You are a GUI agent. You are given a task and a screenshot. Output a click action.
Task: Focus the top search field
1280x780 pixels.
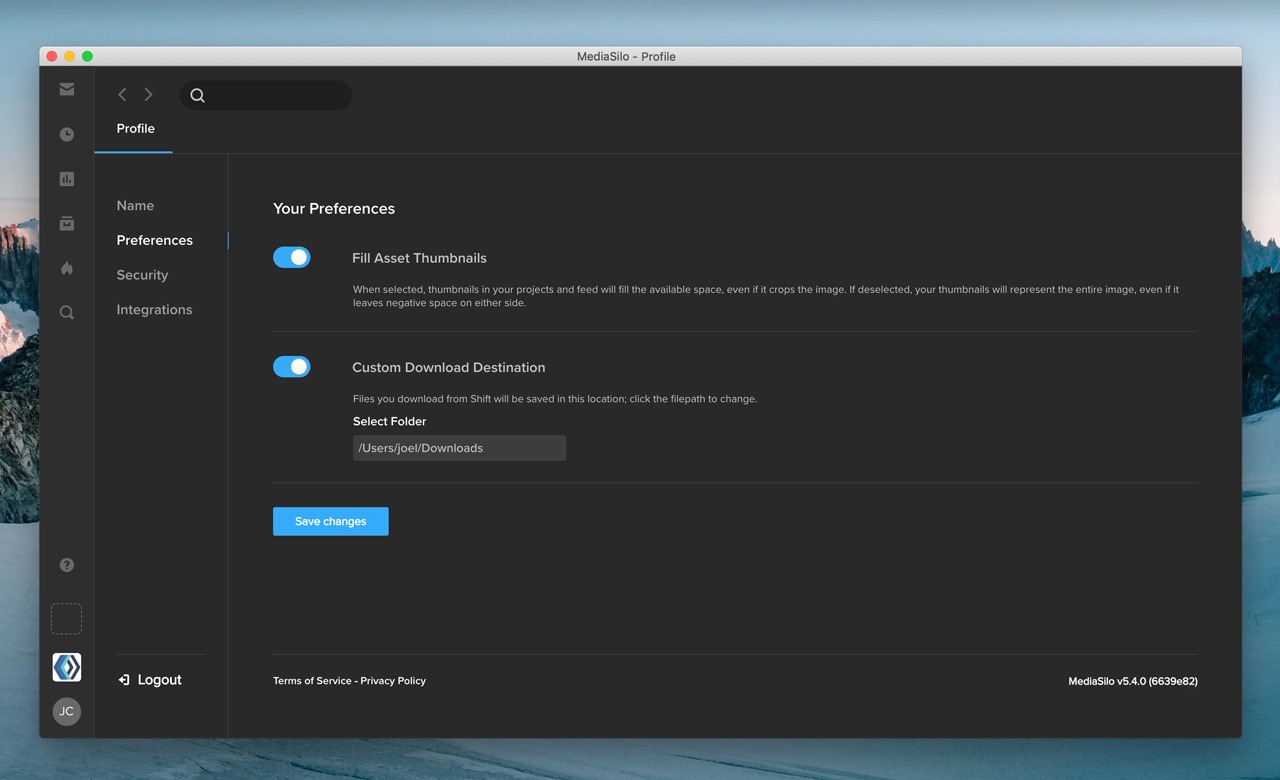tap(266, 95)
